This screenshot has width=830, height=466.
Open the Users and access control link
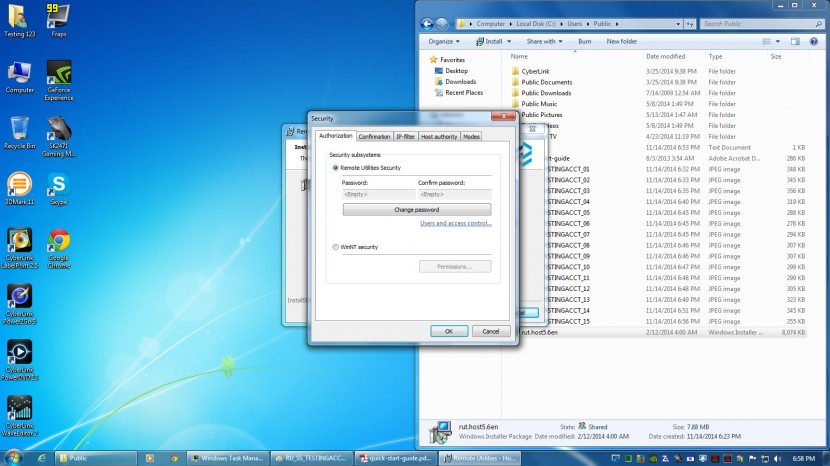(456, 223)
